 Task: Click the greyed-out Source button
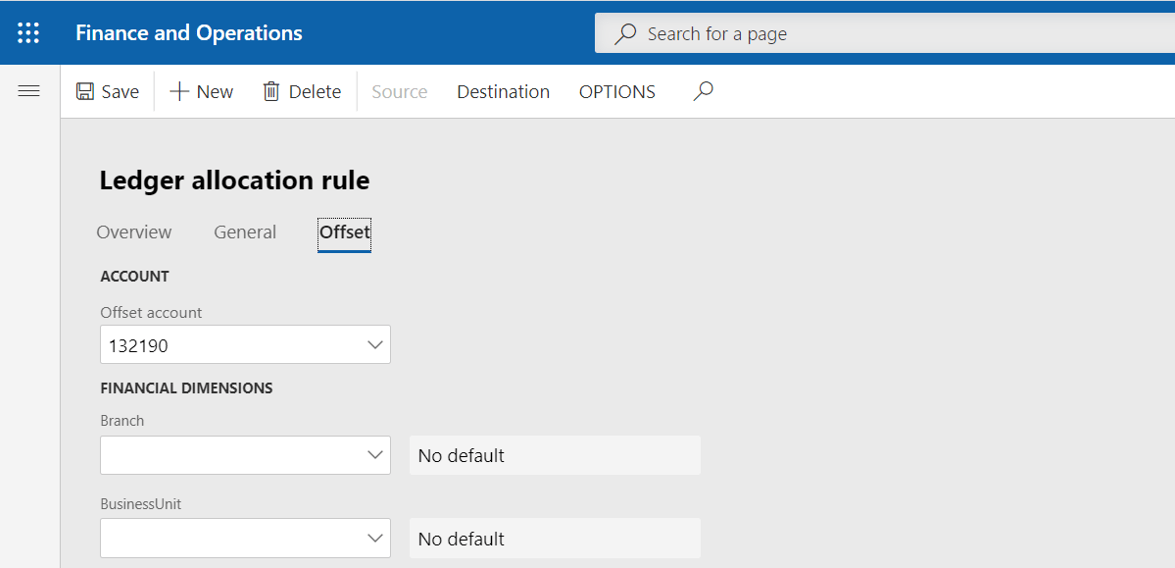tap(399, 91)
